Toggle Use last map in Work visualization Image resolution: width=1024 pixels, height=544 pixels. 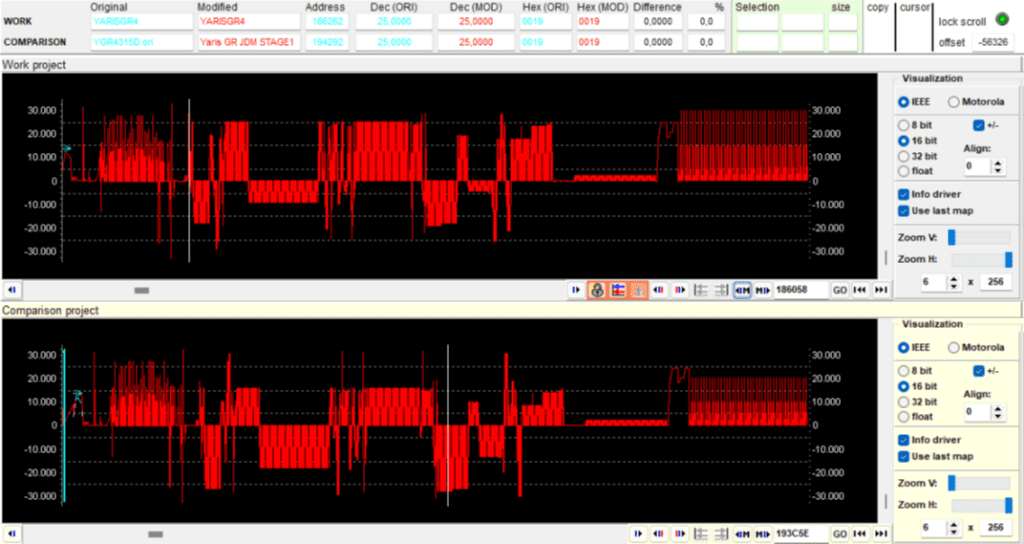click(904, 210)
